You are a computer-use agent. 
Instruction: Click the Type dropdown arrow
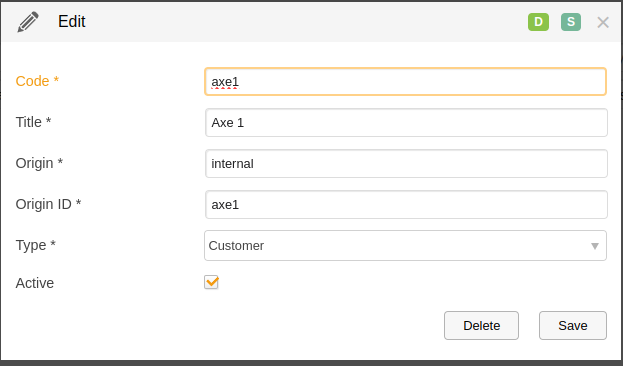click(x=595, y=246)
